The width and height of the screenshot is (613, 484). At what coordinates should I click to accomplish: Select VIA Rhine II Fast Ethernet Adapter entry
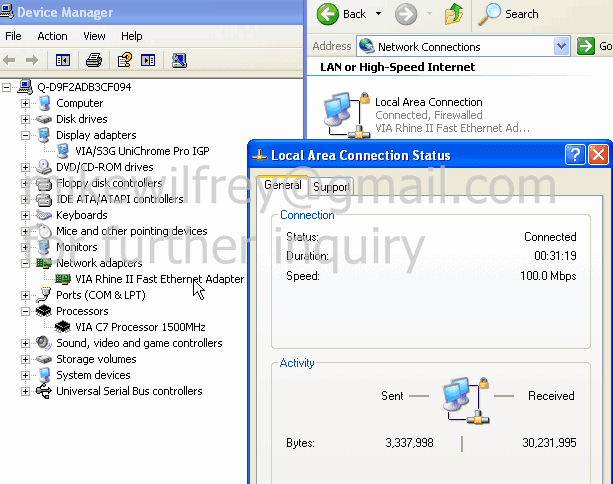(160, 279)
